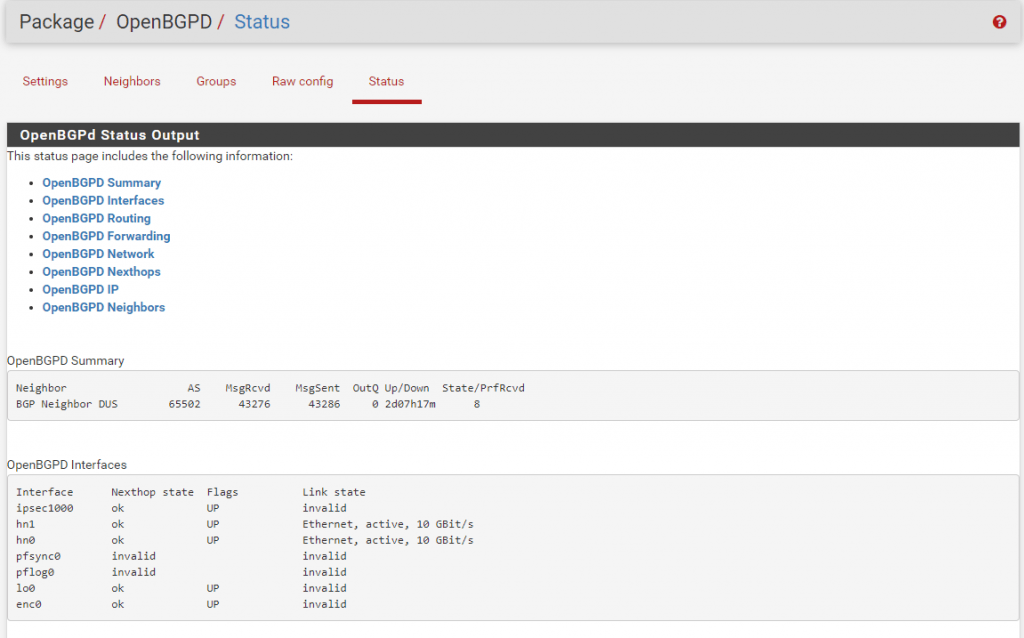Select the OpenBGPd Status Output heading
The height and width of the screenshot is (638, 1024).
coord(110,135)
